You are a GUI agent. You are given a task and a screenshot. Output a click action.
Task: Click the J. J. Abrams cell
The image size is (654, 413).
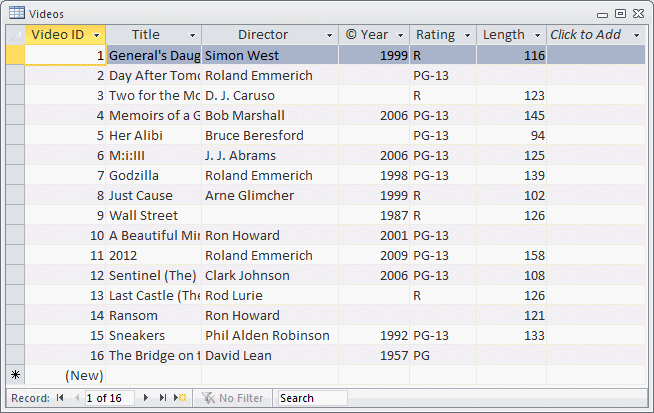tap(270, 155)
